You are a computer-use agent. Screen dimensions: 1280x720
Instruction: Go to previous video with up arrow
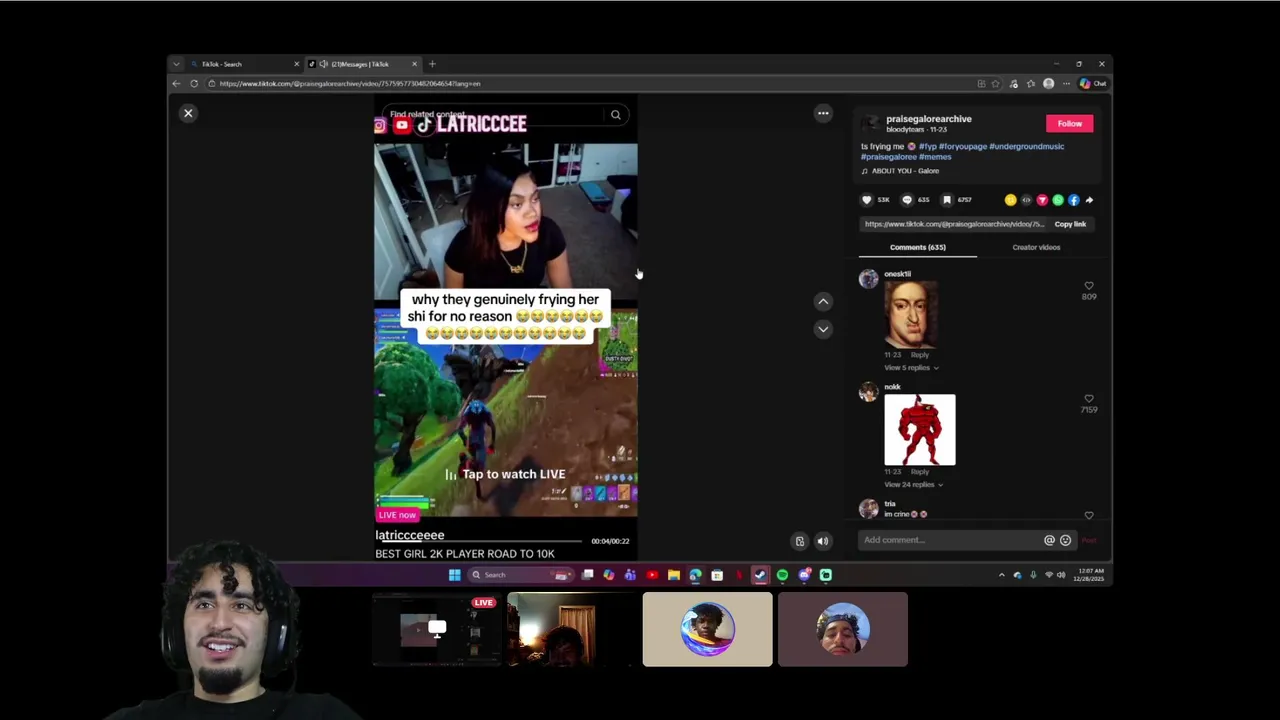[823, 301]
